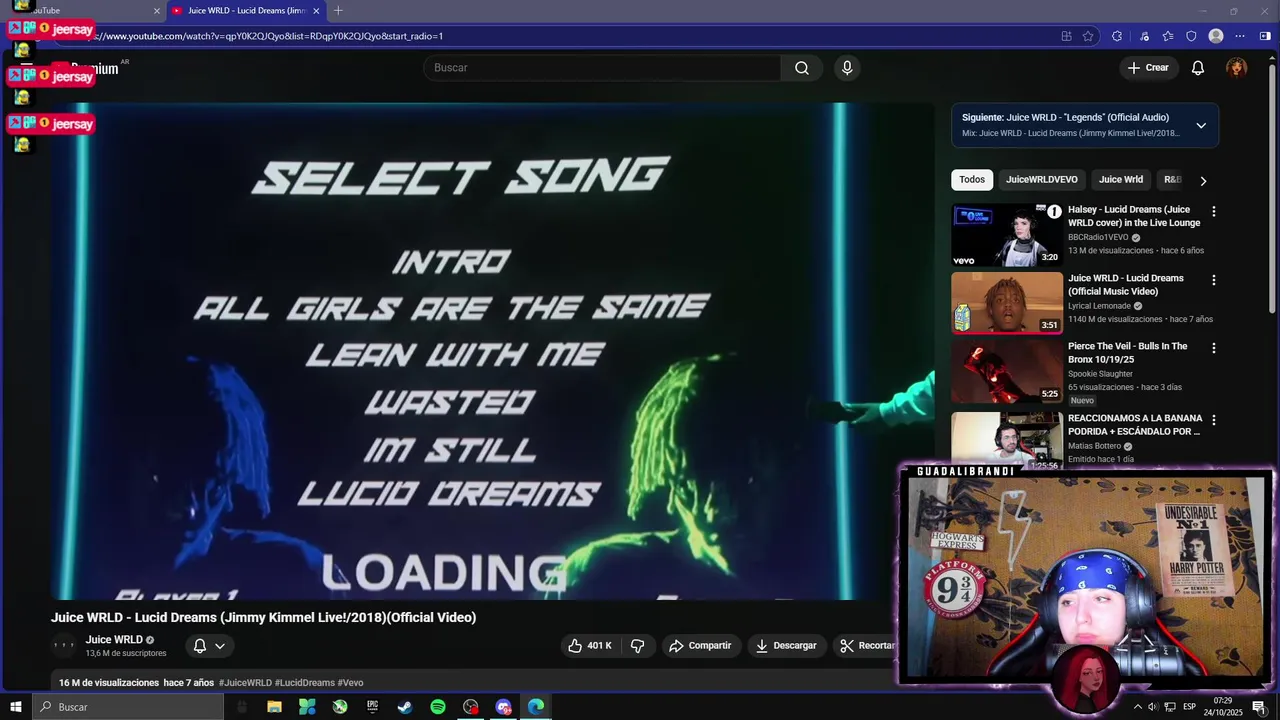Show hidden system tray icons chevron
1280x720 pixels.
1137,707
